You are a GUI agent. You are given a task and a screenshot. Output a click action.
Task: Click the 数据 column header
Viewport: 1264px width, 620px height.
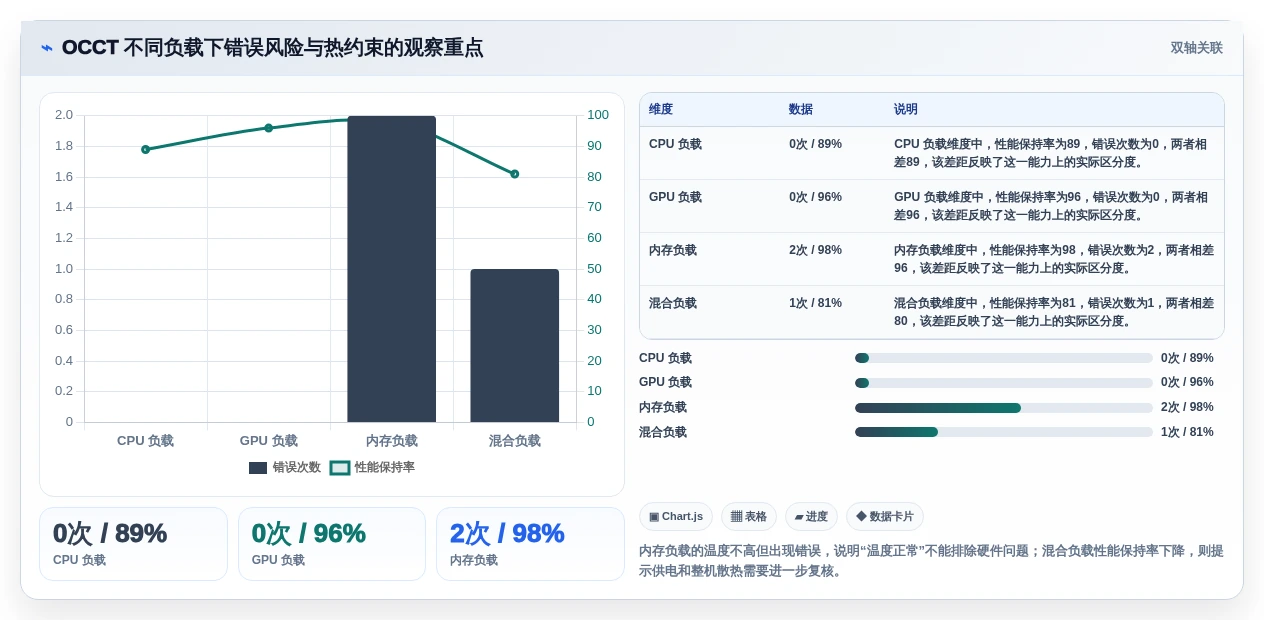[801, 110]
